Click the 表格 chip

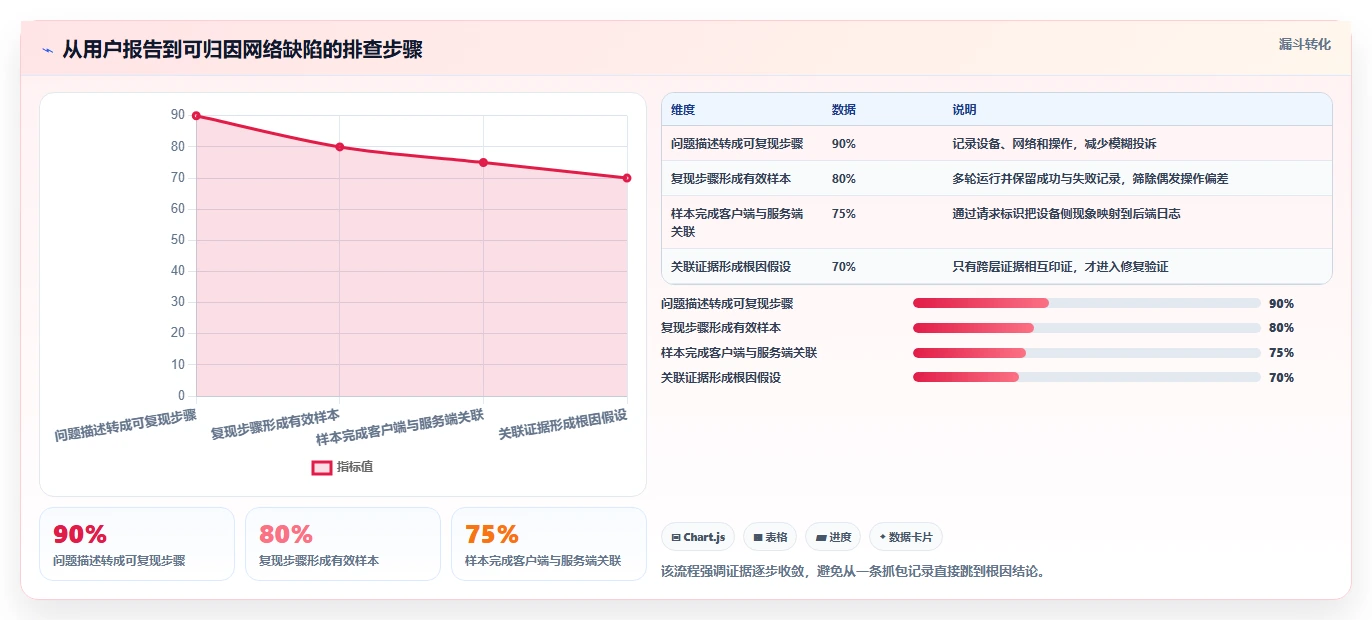[x=770, y=537]
